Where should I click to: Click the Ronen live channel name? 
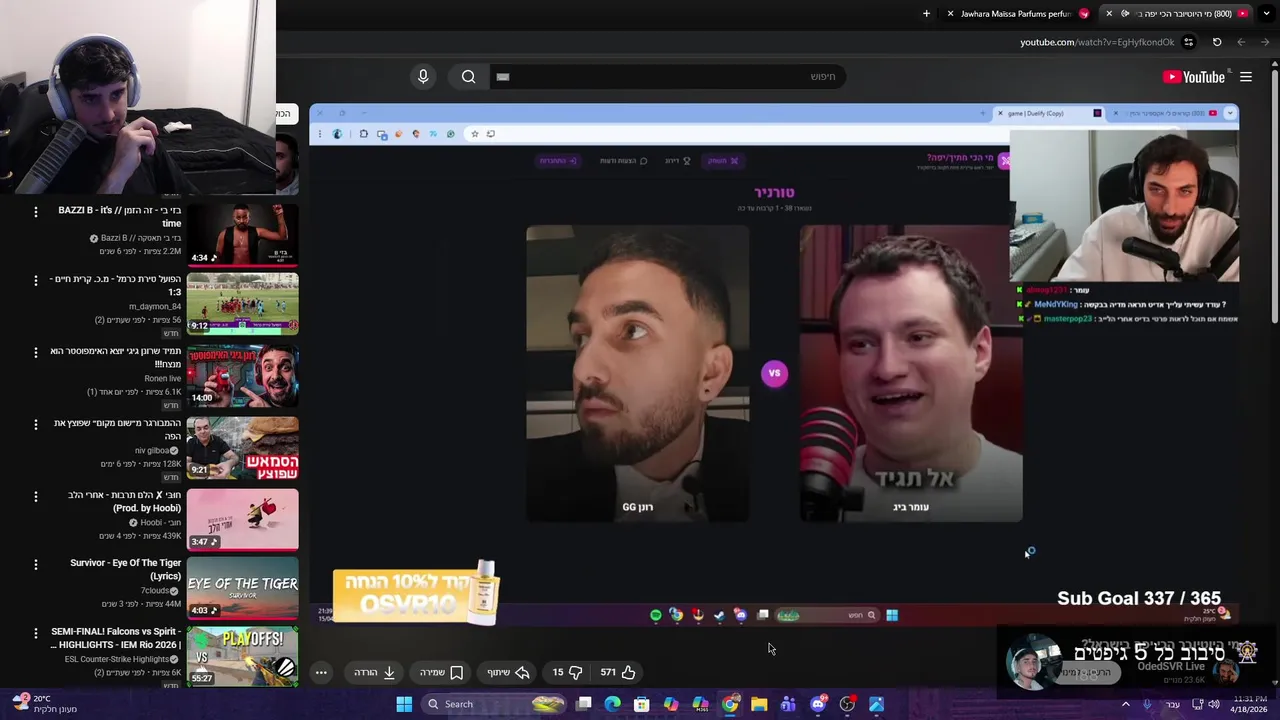tap(162, 379)
